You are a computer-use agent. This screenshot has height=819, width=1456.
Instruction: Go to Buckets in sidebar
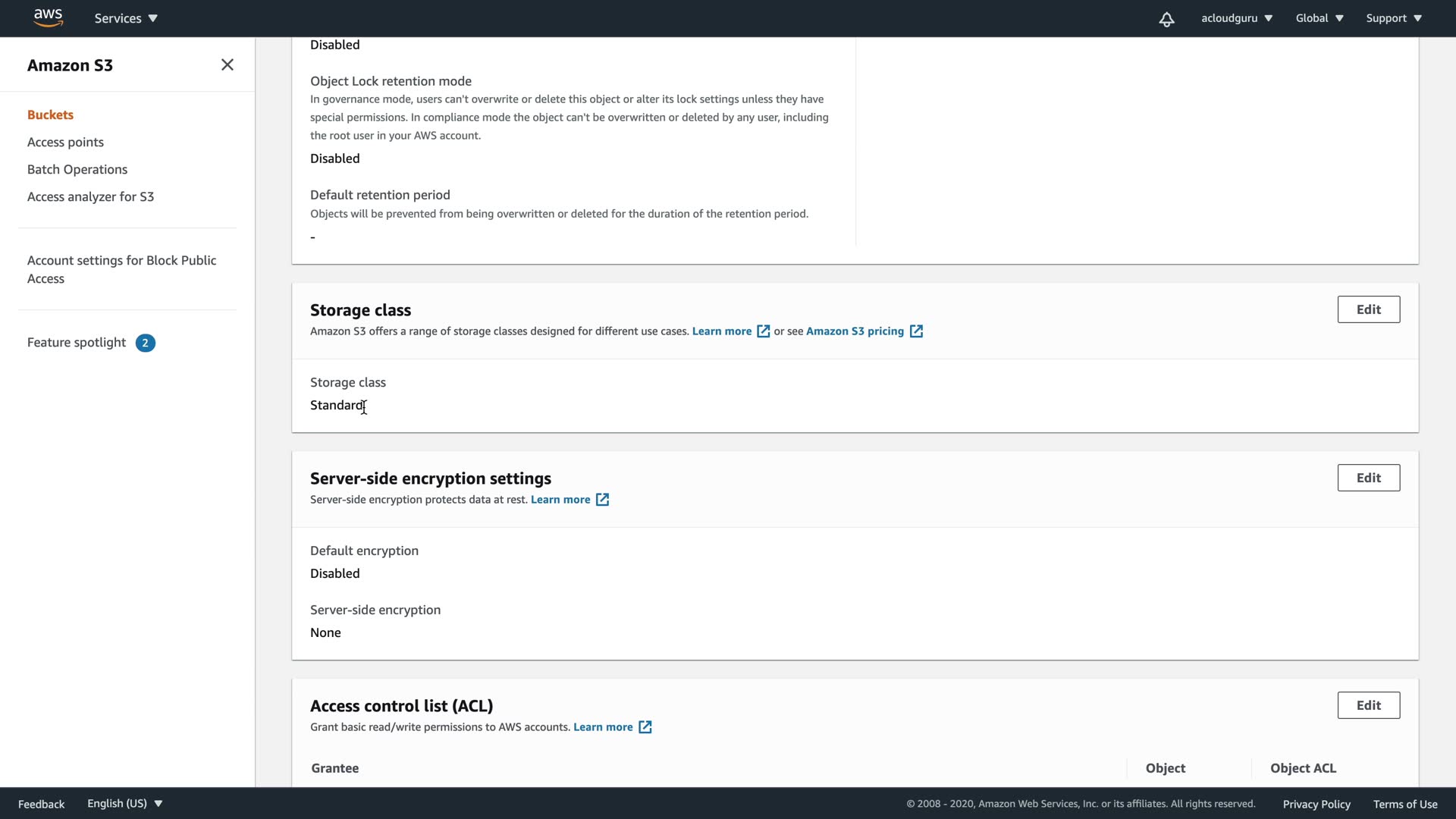pyautogui.click(x=50, y=115)
